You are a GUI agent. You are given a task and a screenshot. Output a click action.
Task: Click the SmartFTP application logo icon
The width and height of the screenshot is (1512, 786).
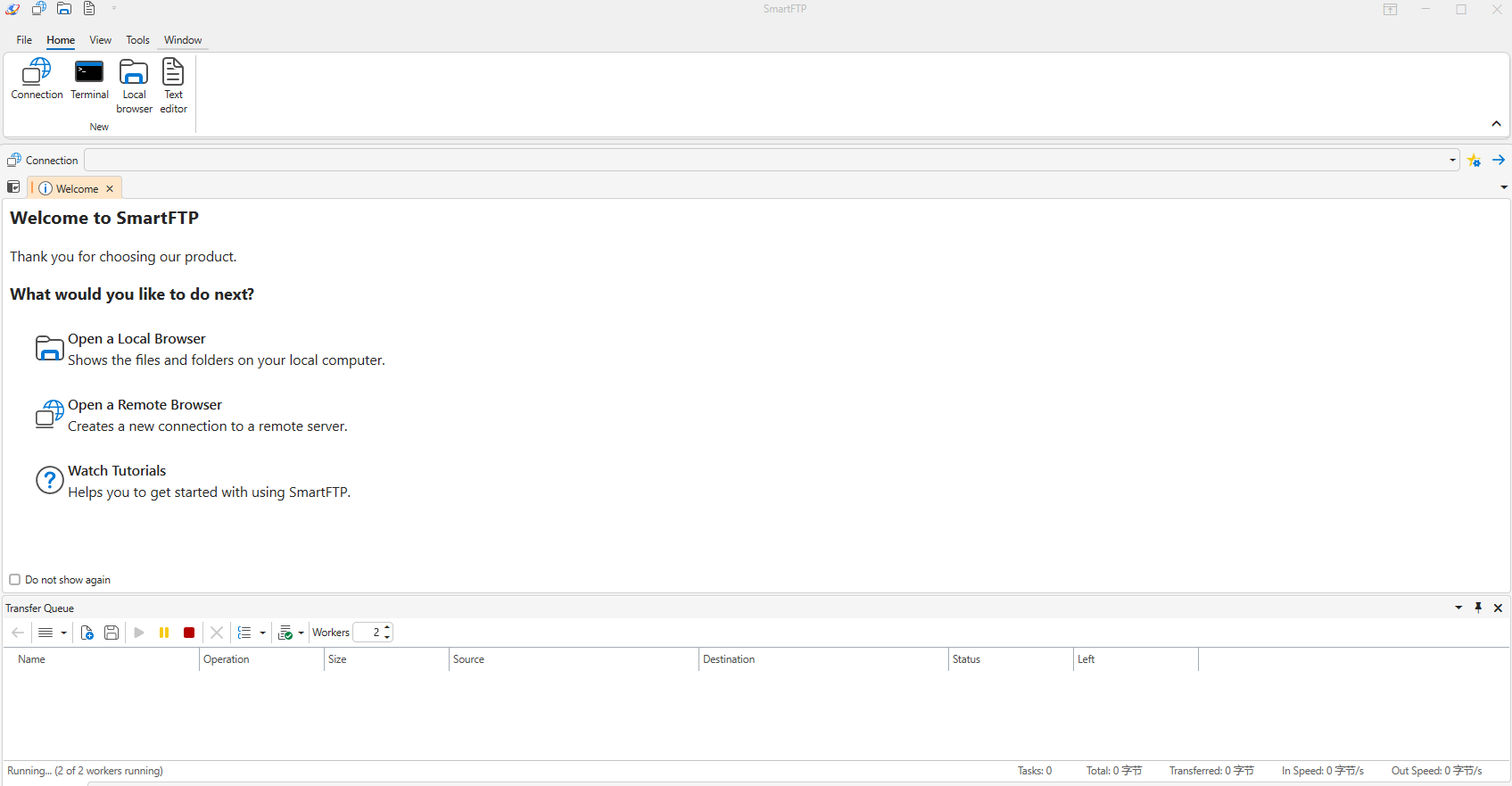pos(12,9)
